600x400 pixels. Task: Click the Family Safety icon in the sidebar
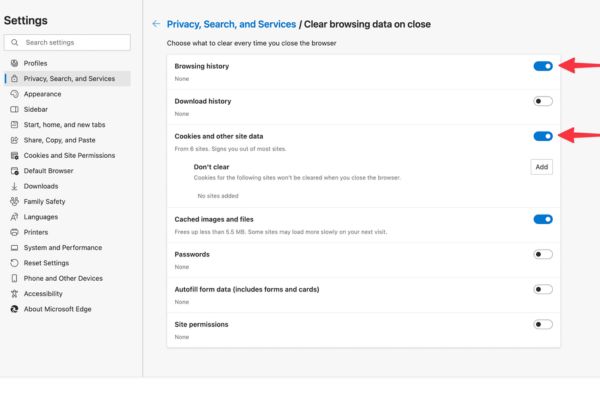[14, 201]
